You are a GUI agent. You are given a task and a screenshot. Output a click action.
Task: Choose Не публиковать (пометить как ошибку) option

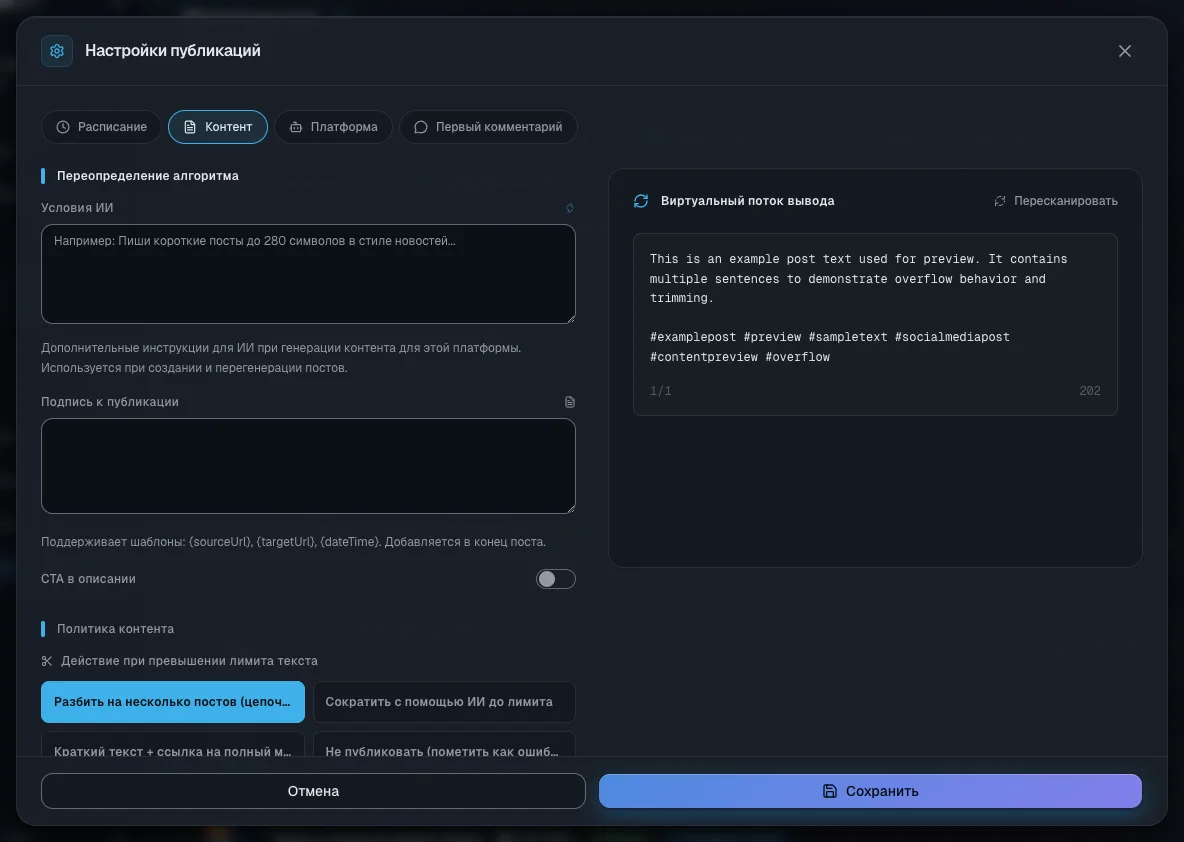click(x=444, y=745)
